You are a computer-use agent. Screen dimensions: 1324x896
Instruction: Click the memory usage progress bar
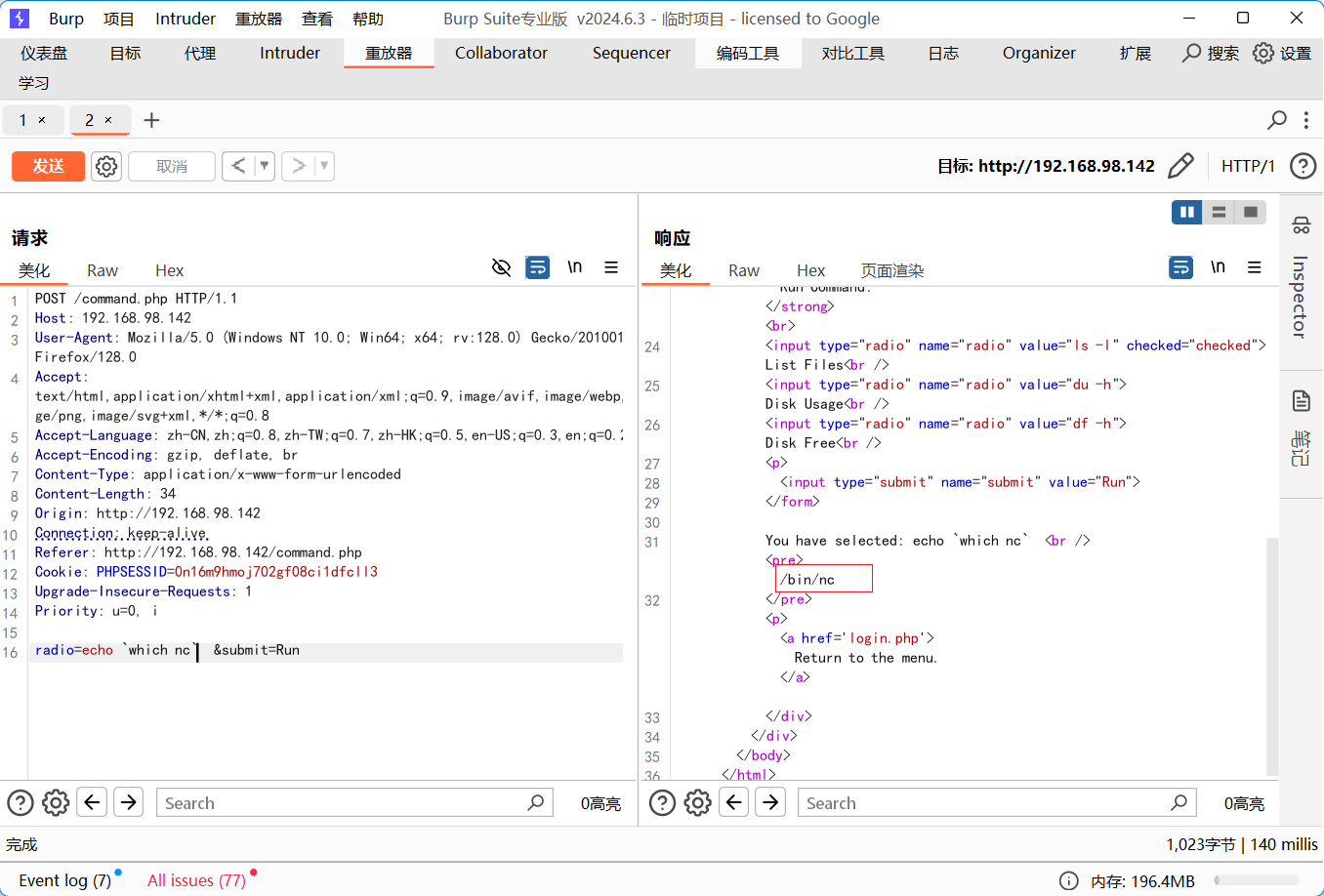pyautogui.click(x=1257, y=880)
